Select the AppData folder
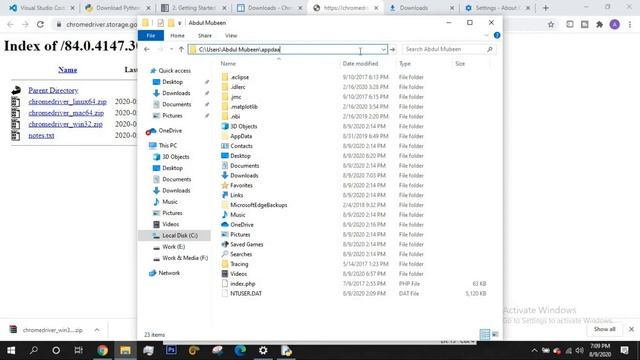The width and height of the screenshot is (640, 360). coord(241,136)
